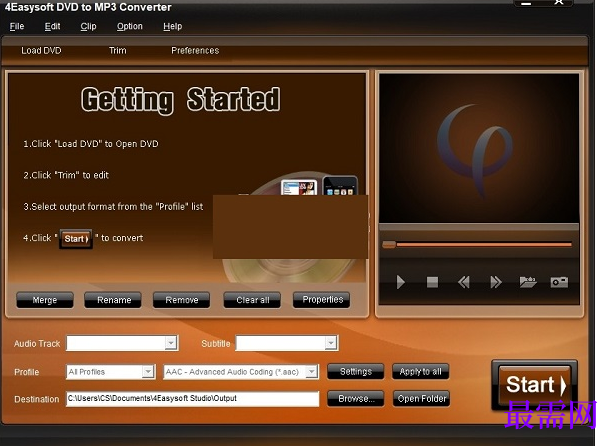Open the Help menu
This screenshot has width=616, height=446.
pos(172,26)
